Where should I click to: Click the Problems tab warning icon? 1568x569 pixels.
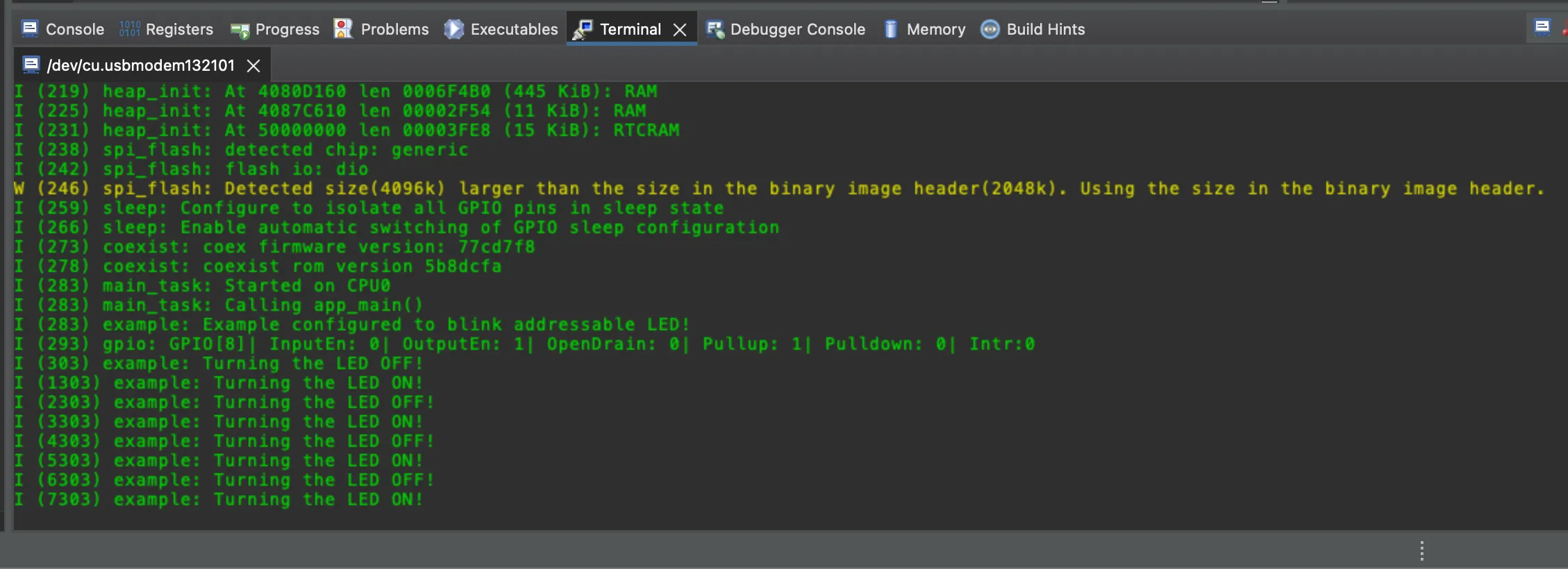point(343,28)
